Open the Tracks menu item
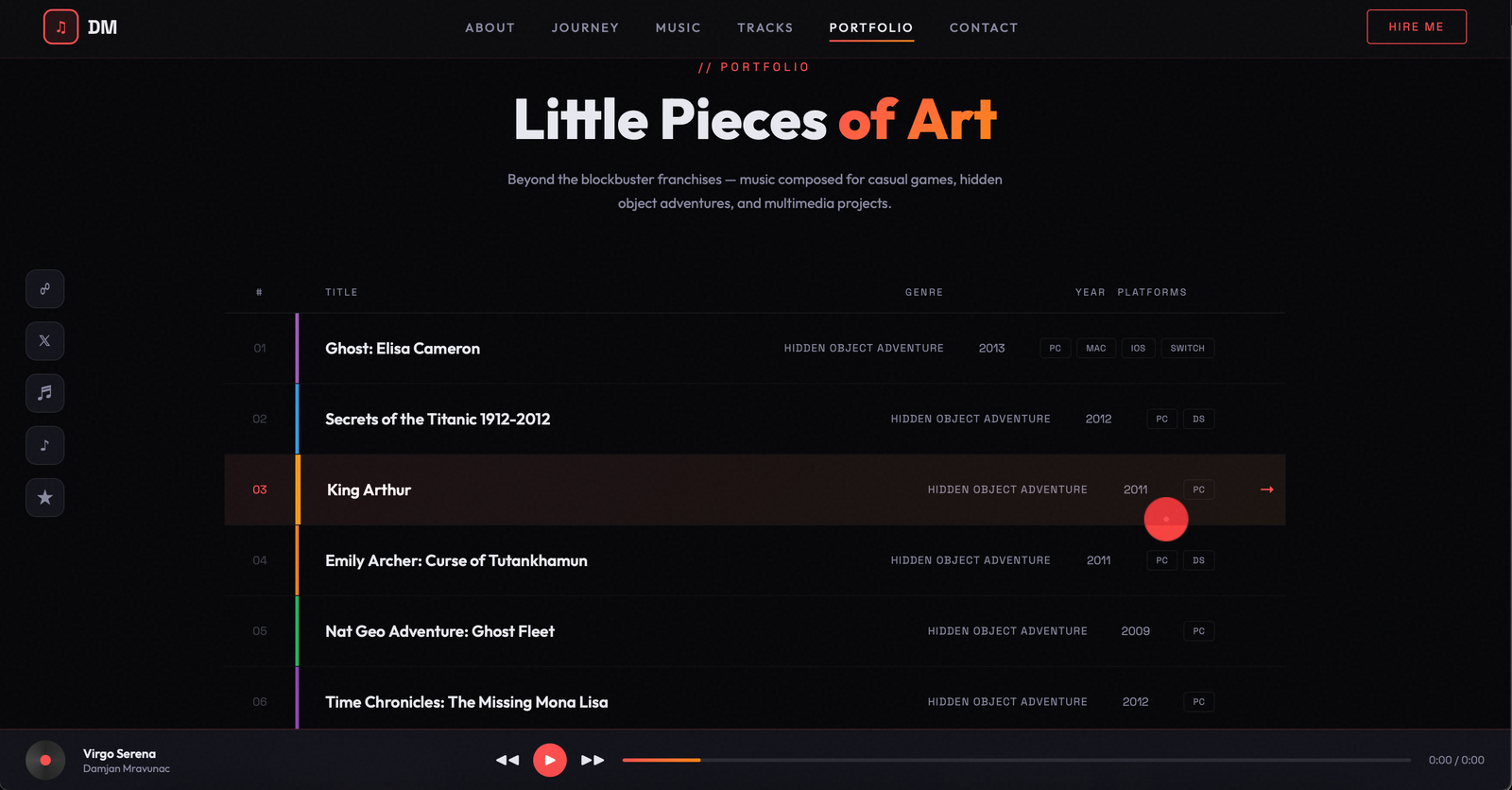This screenshot has height=790, width=1512. tap(765, 27)
